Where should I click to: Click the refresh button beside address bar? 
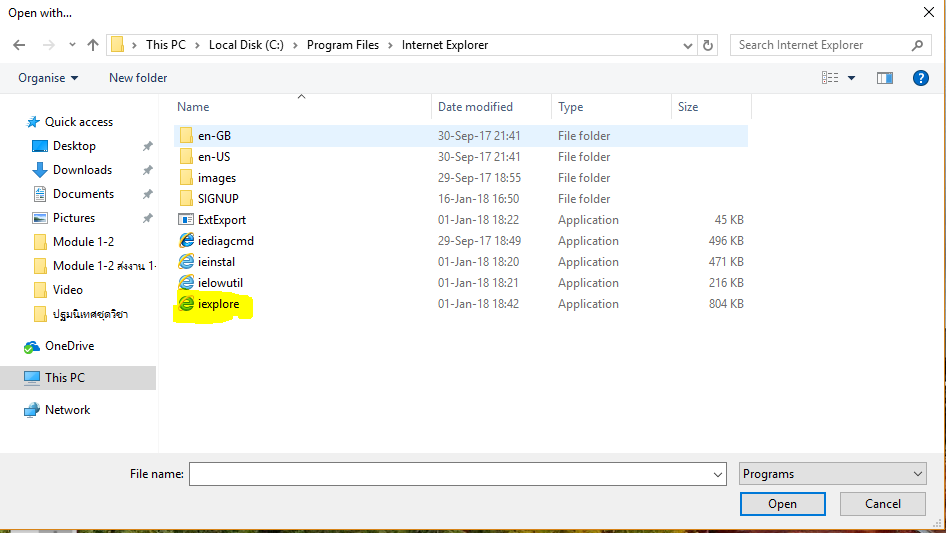pos(709,45)
